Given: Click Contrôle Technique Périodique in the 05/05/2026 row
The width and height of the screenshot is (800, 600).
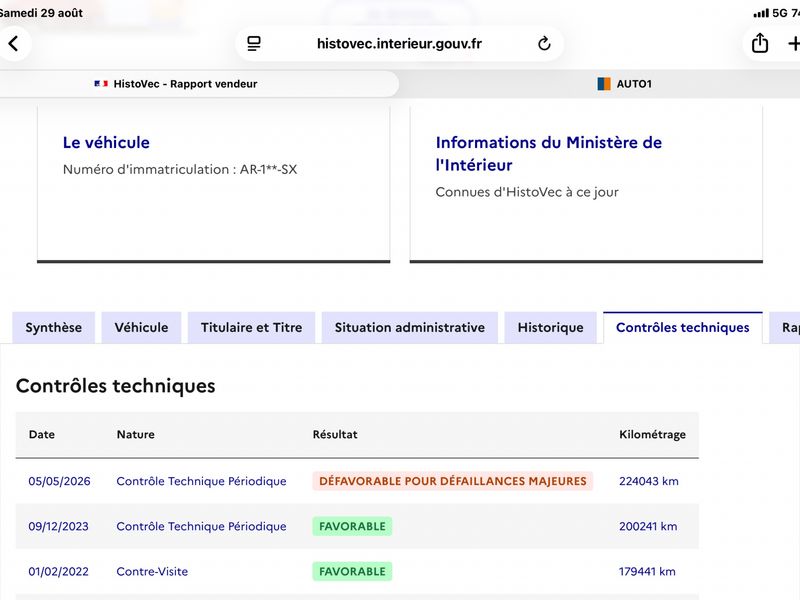Looking at the screenshot, I should click(x=202, y=481).
